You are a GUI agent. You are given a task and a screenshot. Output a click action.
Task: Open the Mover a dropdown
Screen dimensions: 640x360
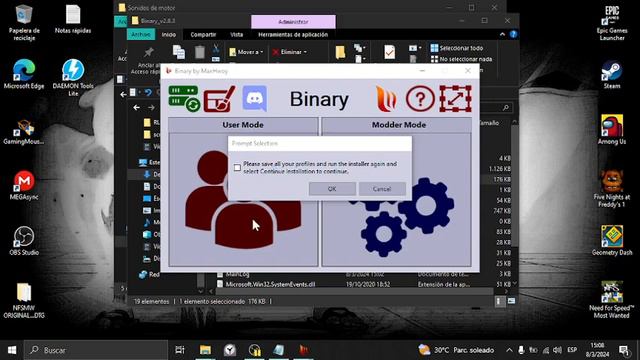[x=246, y=52]
